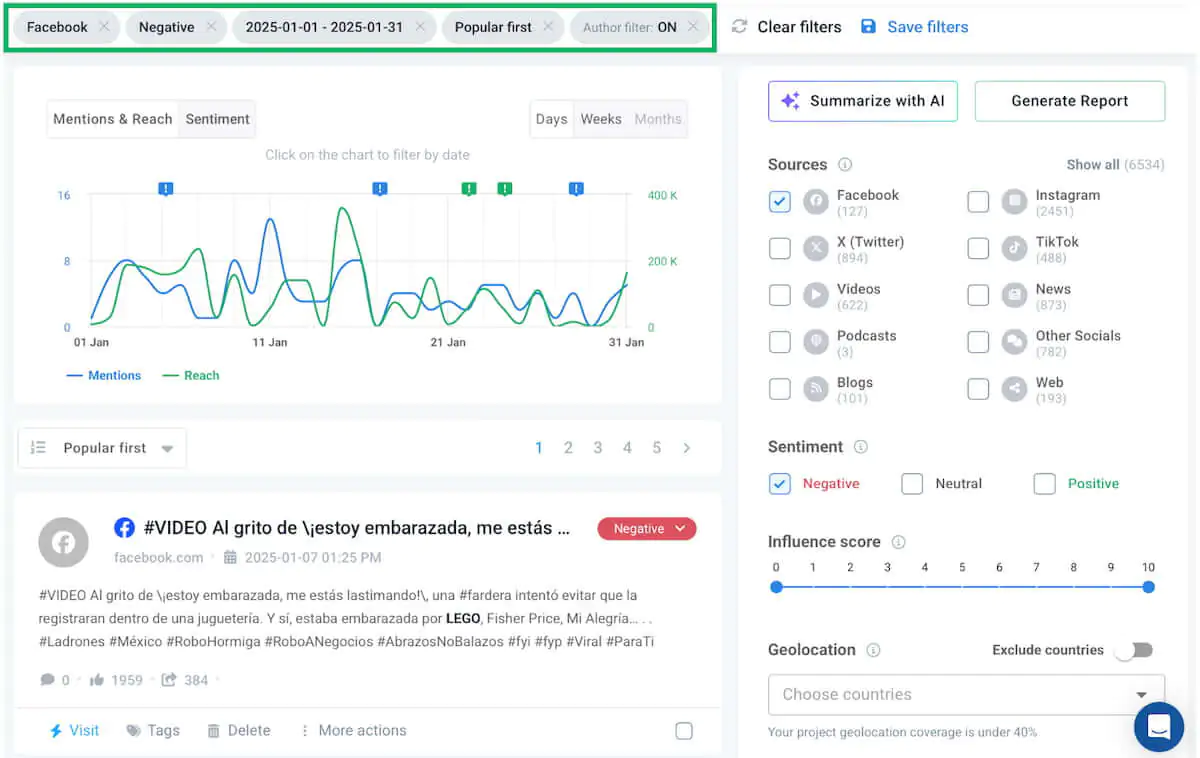Click the Influence score slider right handle
Viewport: 1200px width, 758px height.
(x=1148, y=587)
